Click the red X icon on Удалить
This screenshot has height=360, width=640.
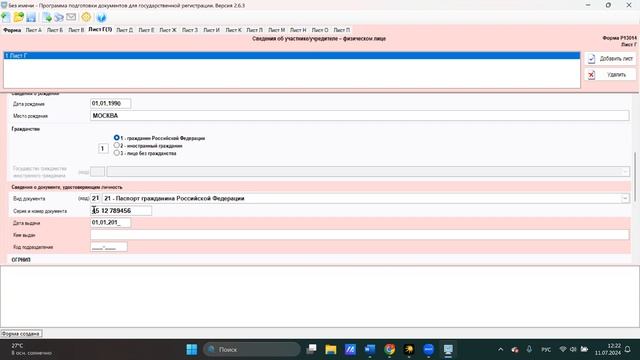[x=591, y=75]
